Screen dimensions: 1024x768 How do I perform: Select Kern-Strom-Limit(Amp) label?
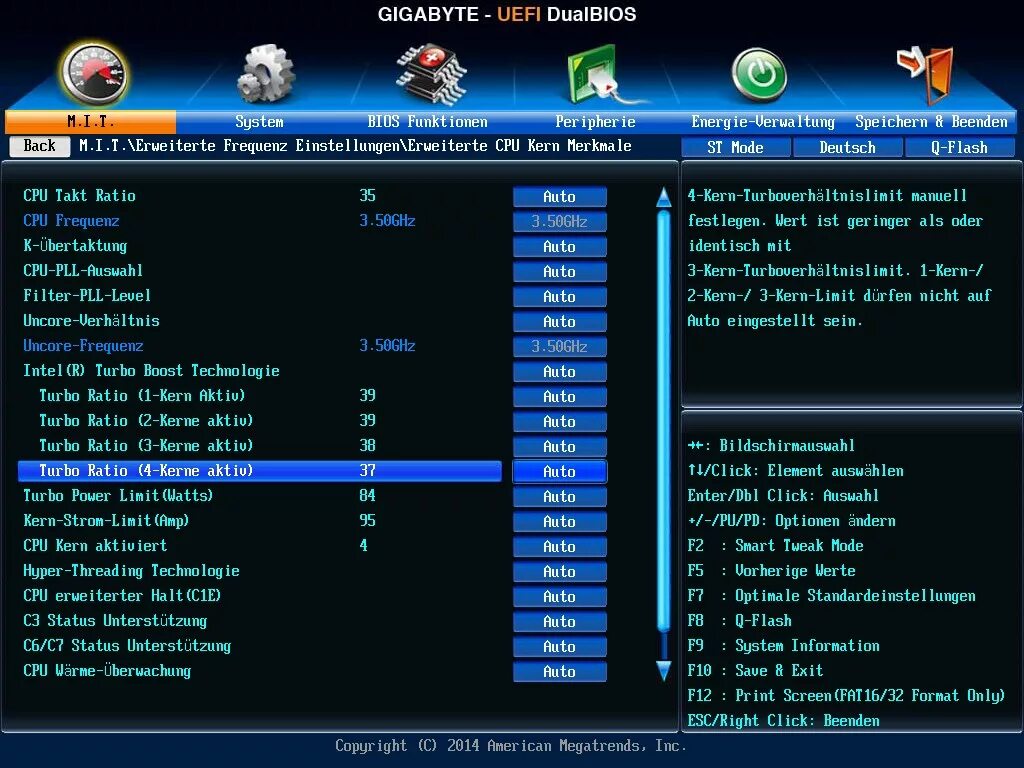pos(106,520)
